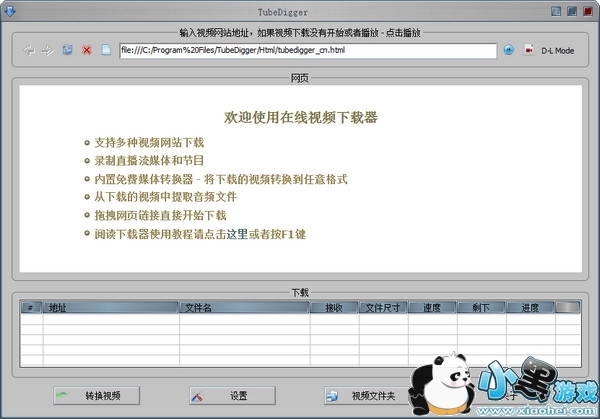
Task: Sort by the 地址 column header
Action: [111, 307]
